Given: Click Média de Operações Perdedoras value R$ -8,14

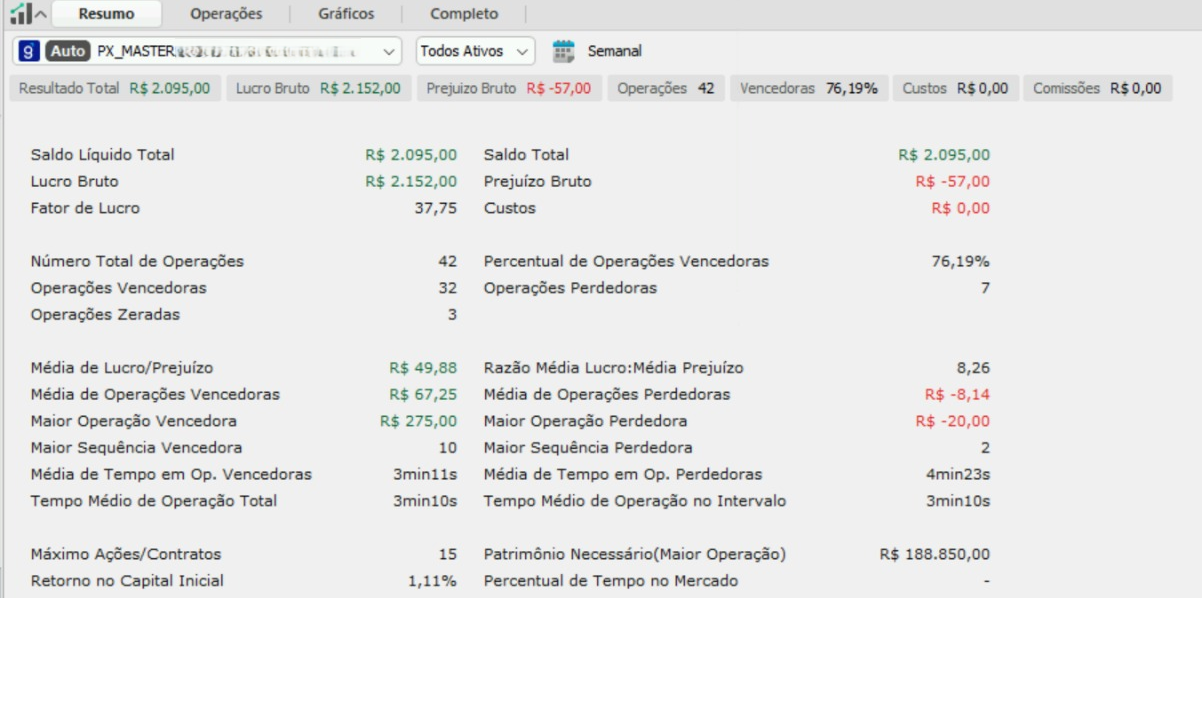Looking at the screenshot, I should [x=957, y=394].
